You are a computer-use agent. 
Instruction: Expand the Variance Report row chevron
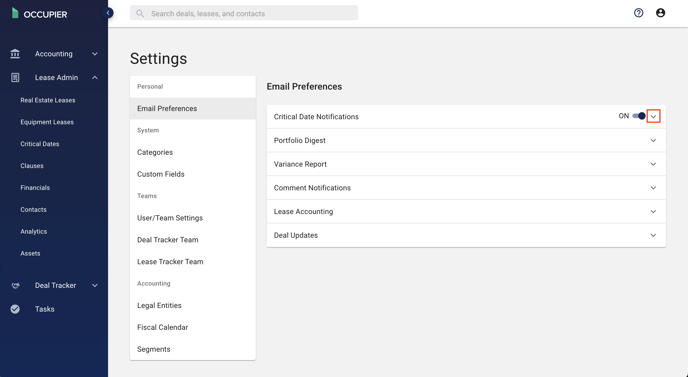click(653, 164)
